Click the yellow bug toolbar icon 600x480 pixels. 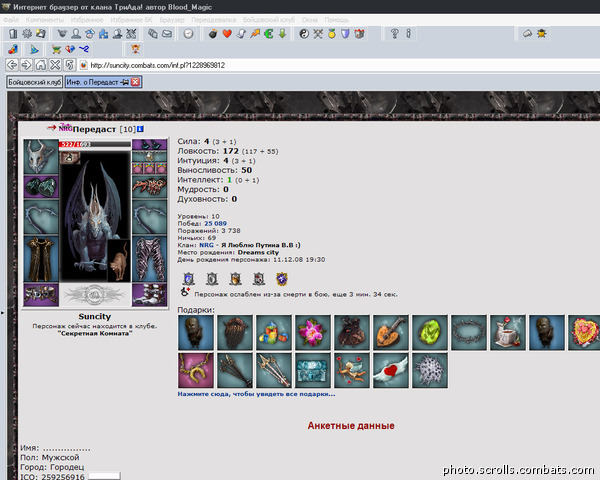pos(541,34)
